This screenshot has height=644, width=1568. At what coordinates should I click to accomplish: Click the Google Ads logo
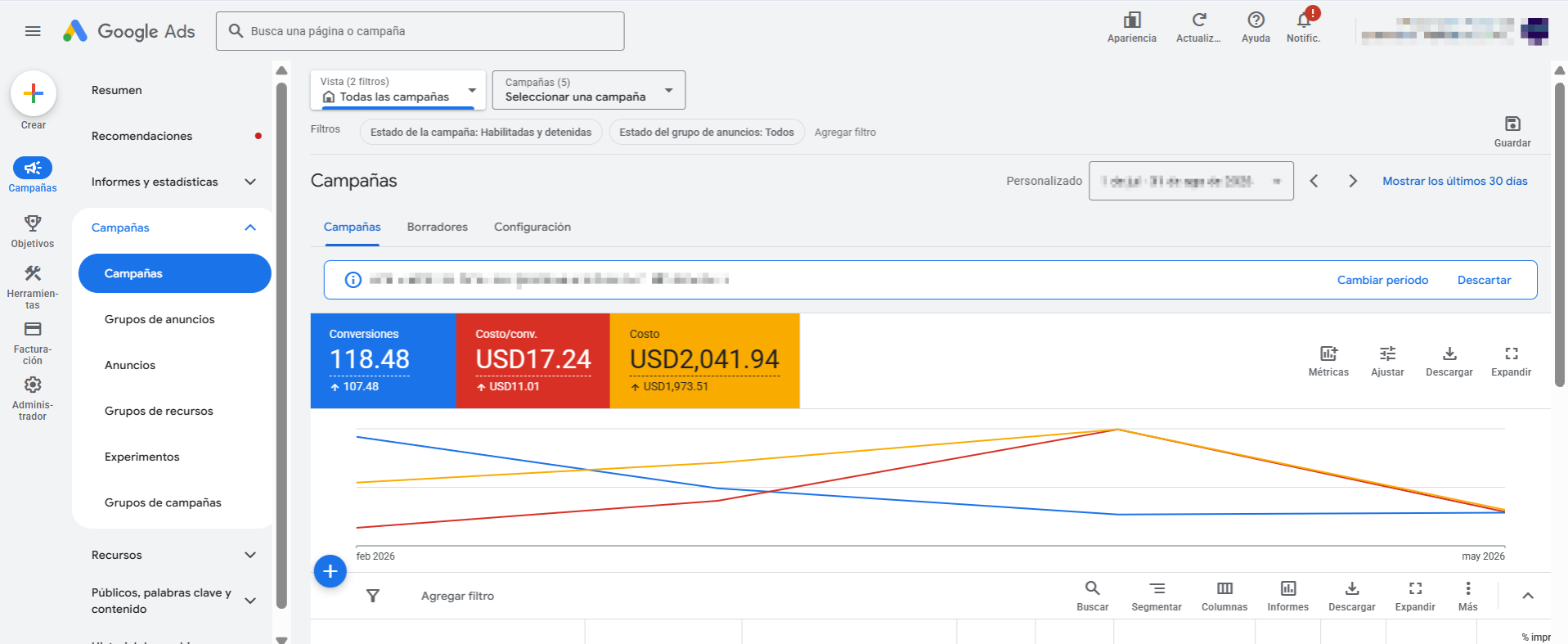[129, 31]
